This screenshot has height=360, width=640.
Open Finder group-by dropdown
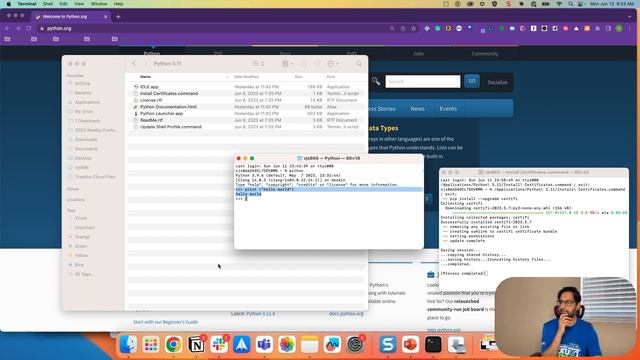tap(288, 64)
